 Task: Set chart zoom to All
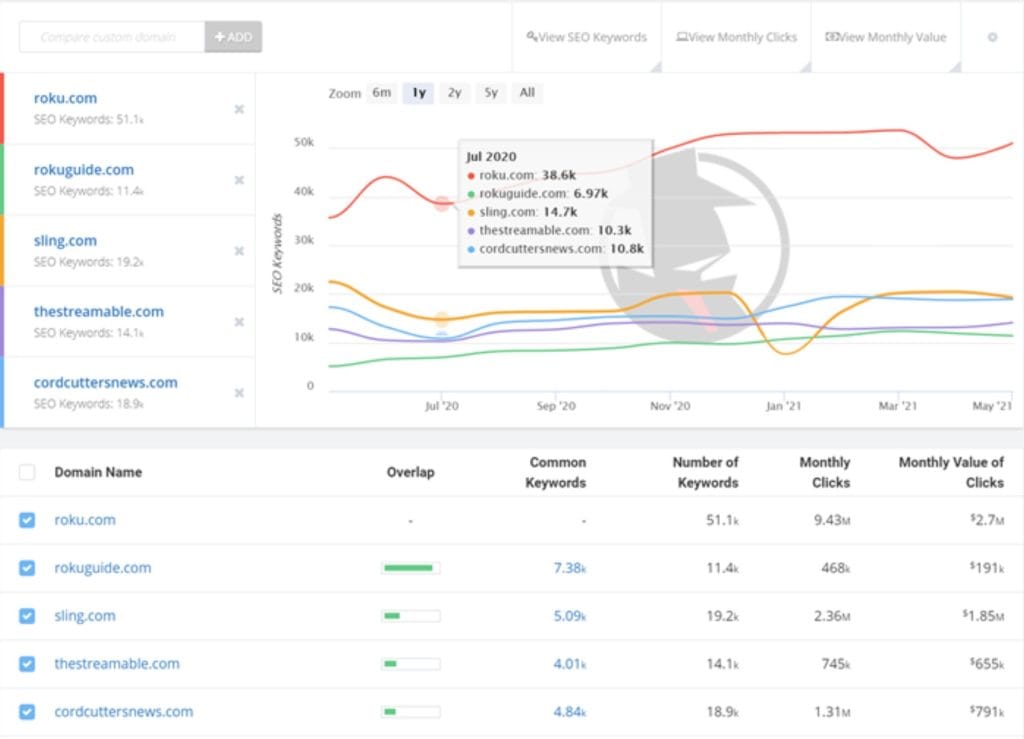pyautogui.click(x=527, y=93)
